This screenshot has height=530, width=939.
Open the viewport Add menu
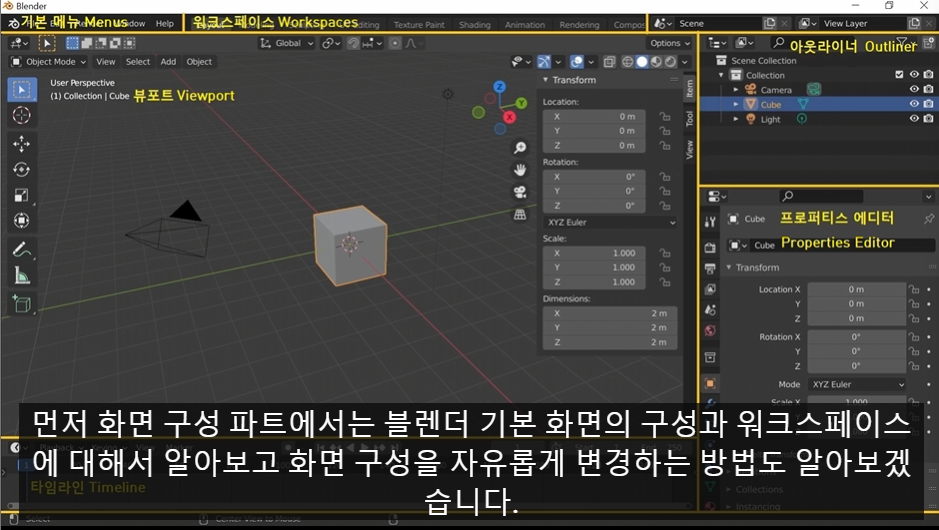pyautogui.click(x=168, y=62)
